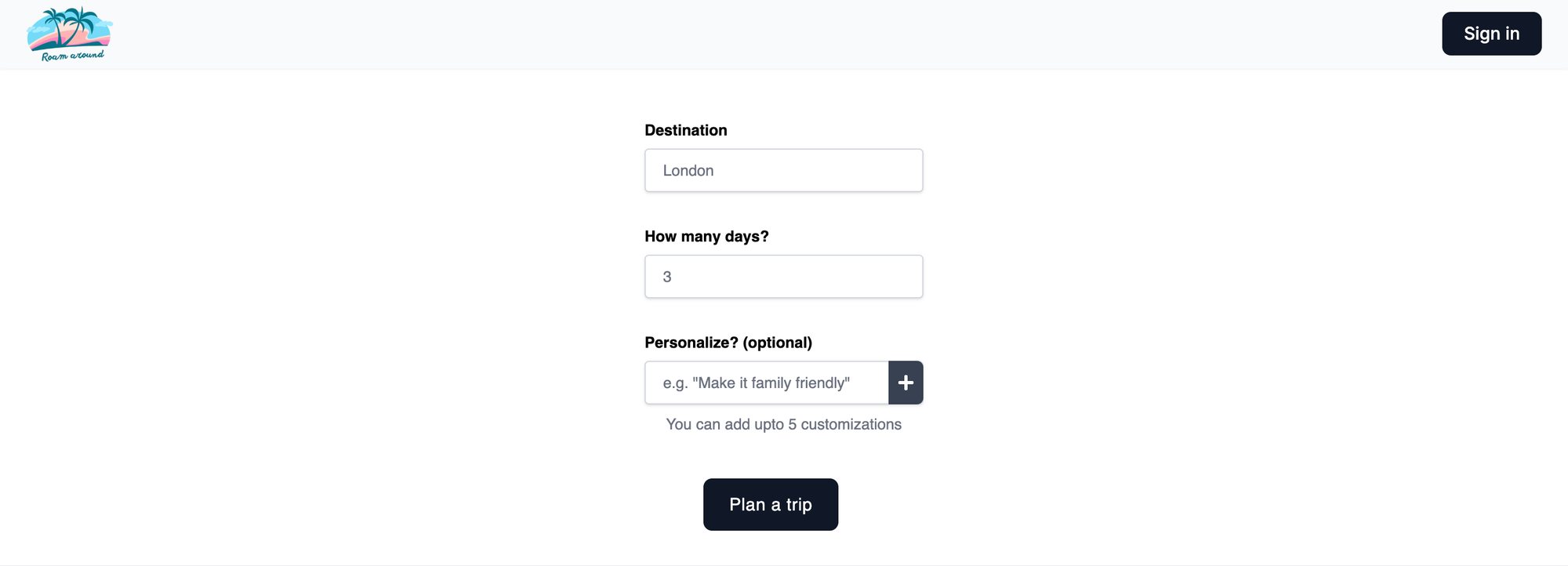Click the "Personalize? (optional)" label
Screen dimensions: 1568x566
point(728,343)
